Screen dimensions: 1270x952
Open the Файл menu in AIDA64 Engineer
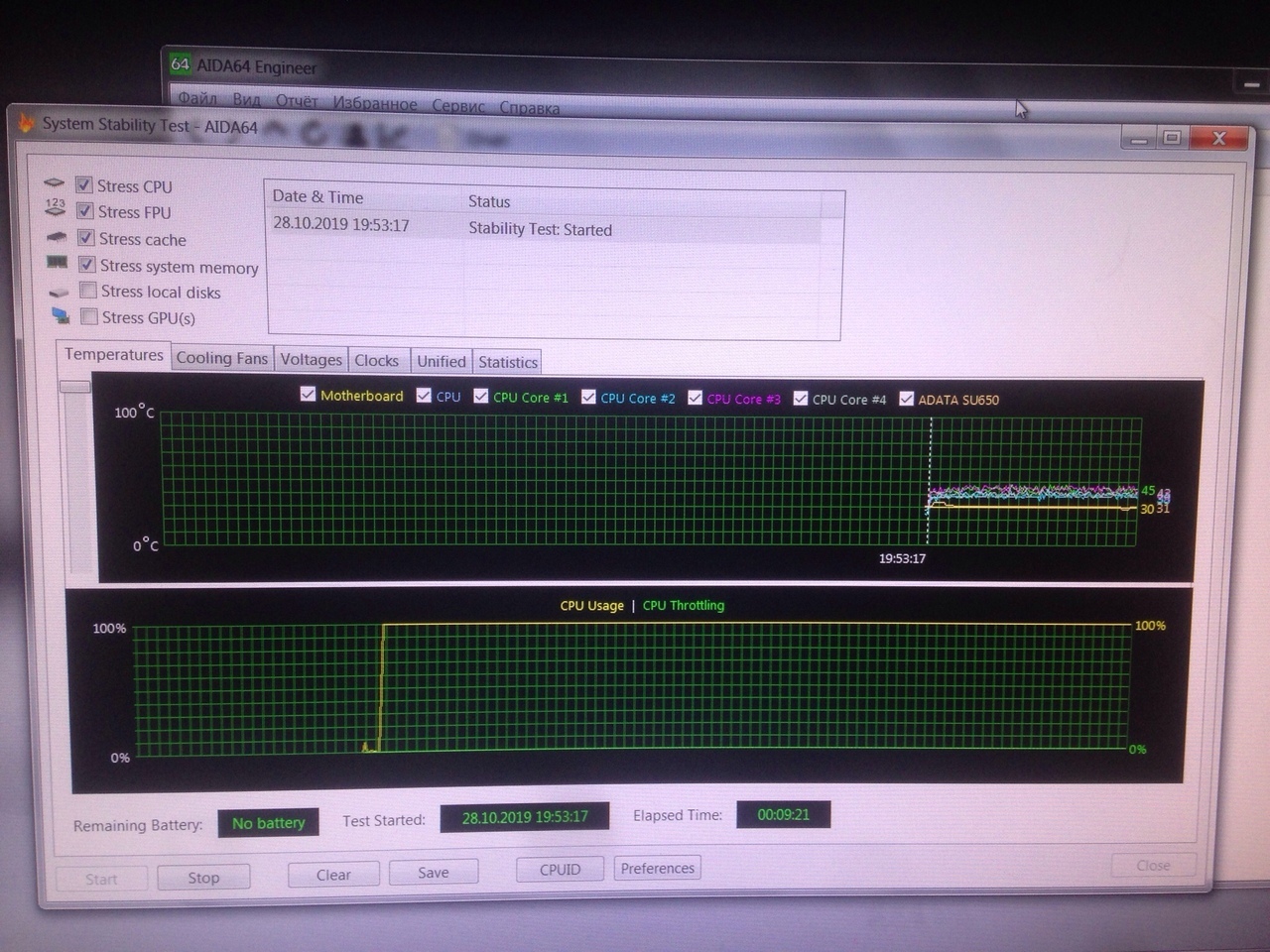click(197, 98)
